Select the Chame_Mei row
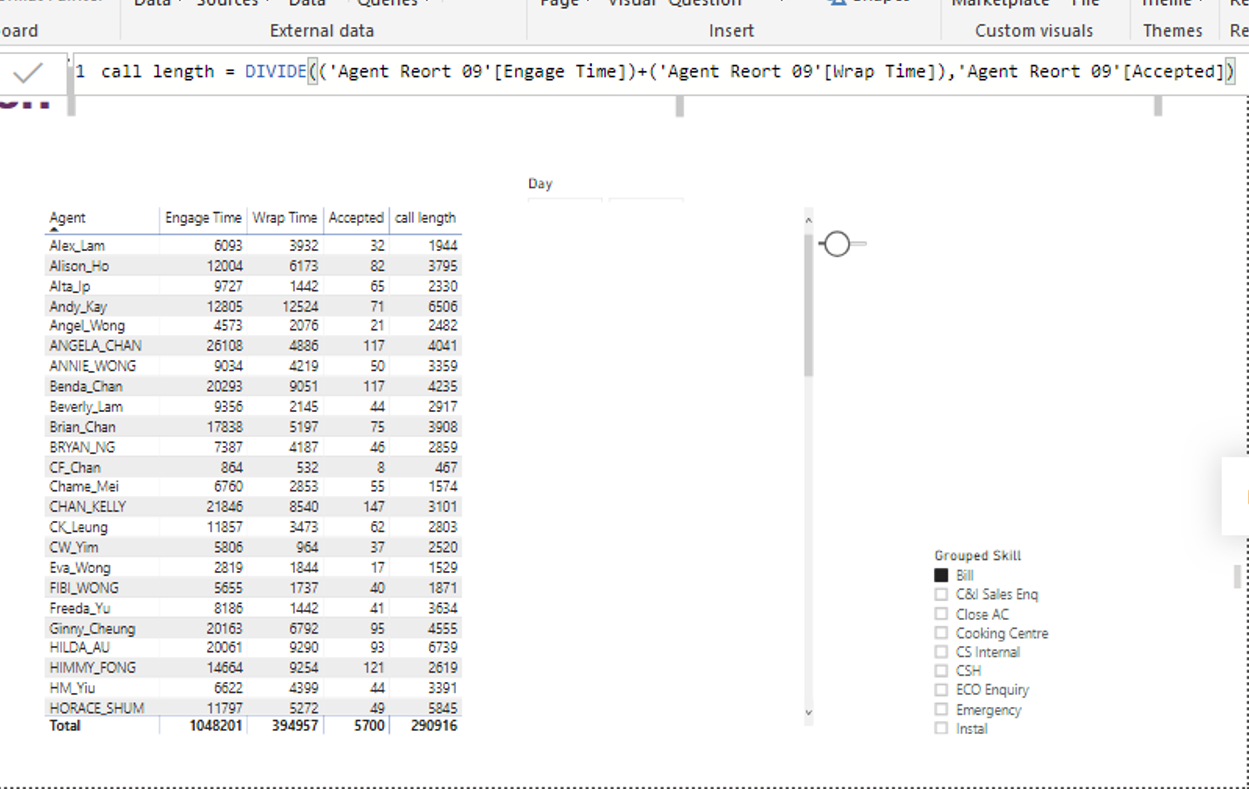This screenshot has height=789, width=1249. [x=255, y=487]
